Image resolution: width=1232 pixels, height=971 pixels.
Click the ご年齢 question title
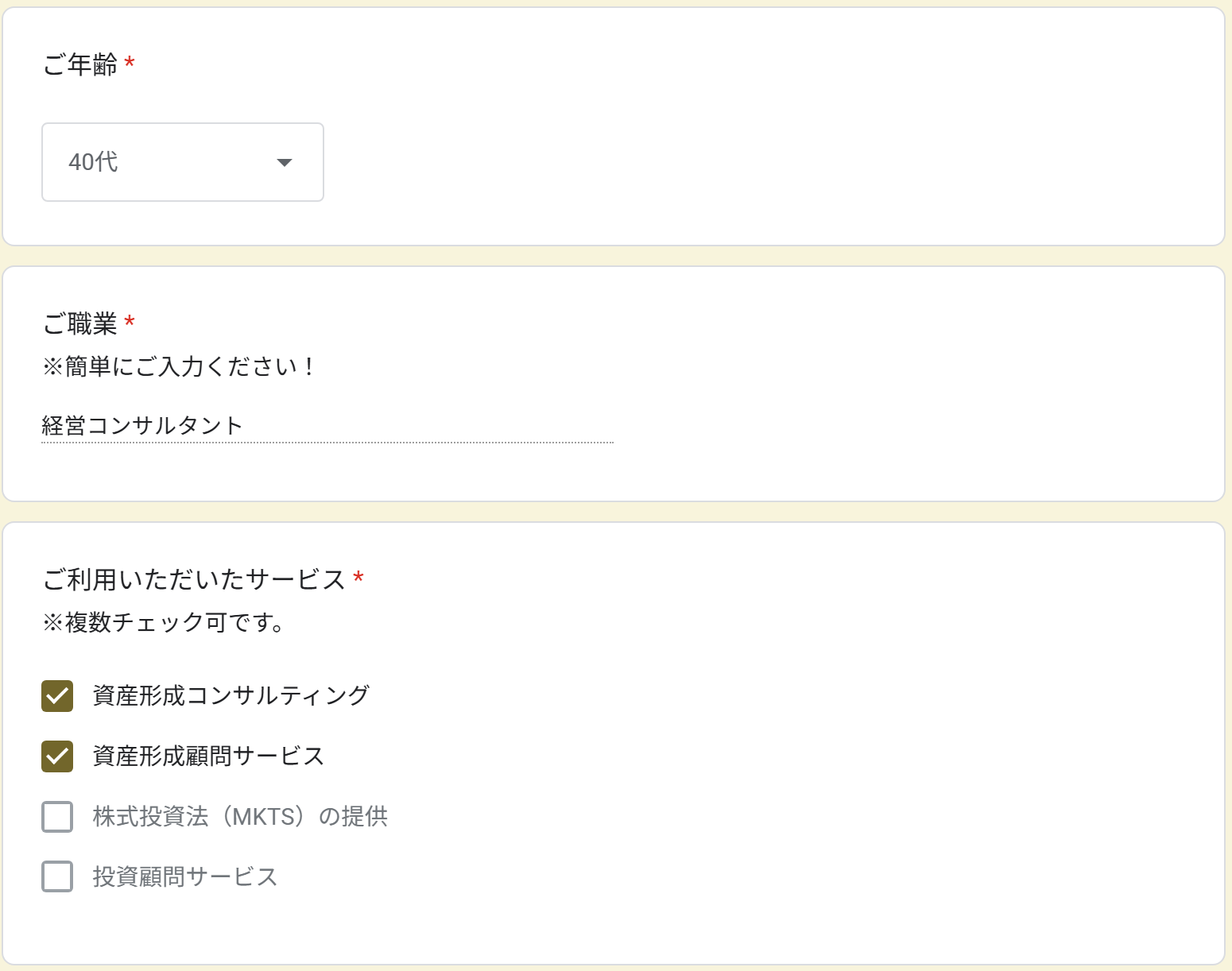[80, 64]
